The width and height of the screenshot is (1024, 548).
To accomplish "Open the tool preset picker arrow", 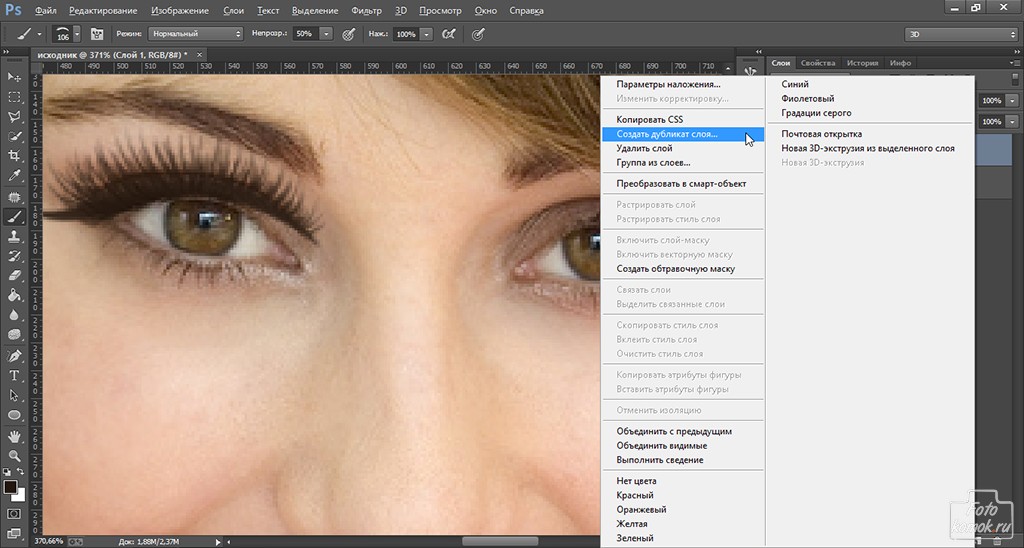I will 39,34.
